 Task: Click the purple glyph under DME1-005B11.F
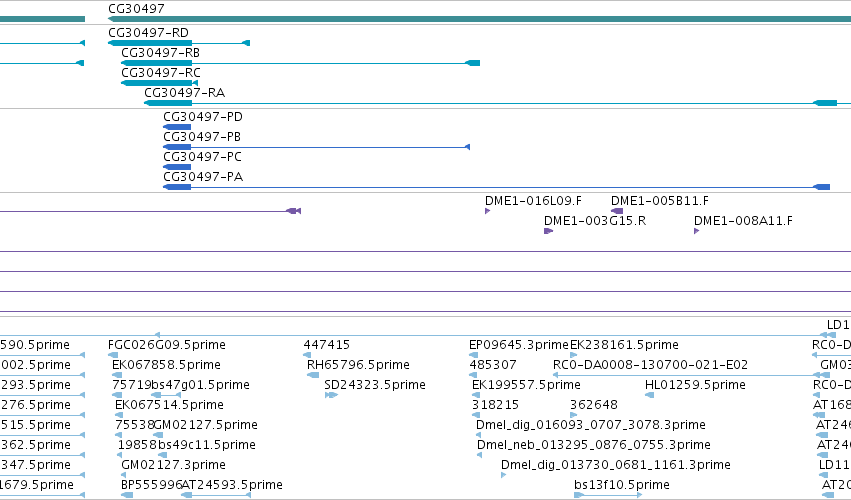[x=617, y=211]
